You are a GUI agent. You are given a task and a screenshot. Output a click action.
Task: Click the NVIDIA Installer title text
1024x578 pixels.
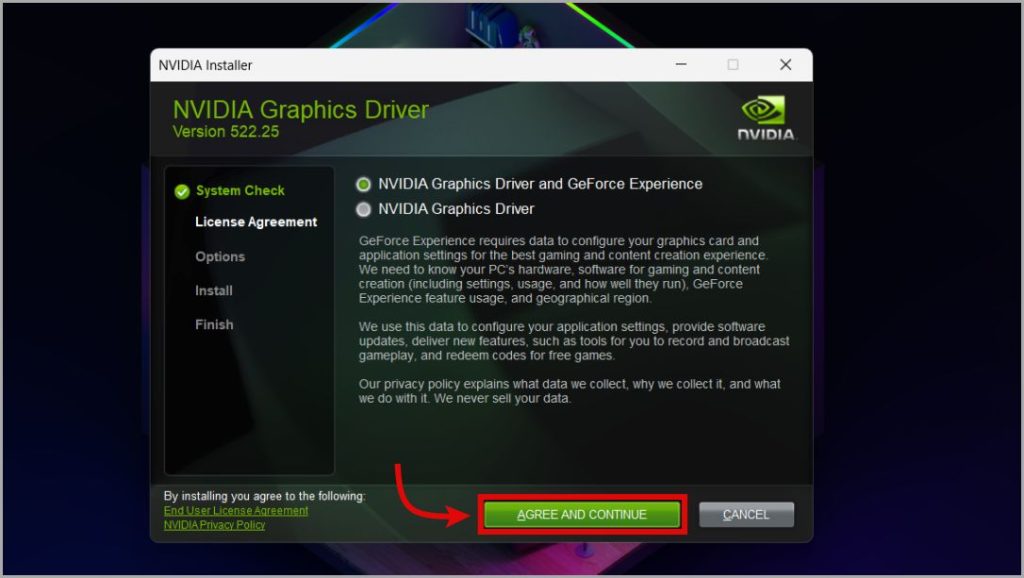coord(205,65)
